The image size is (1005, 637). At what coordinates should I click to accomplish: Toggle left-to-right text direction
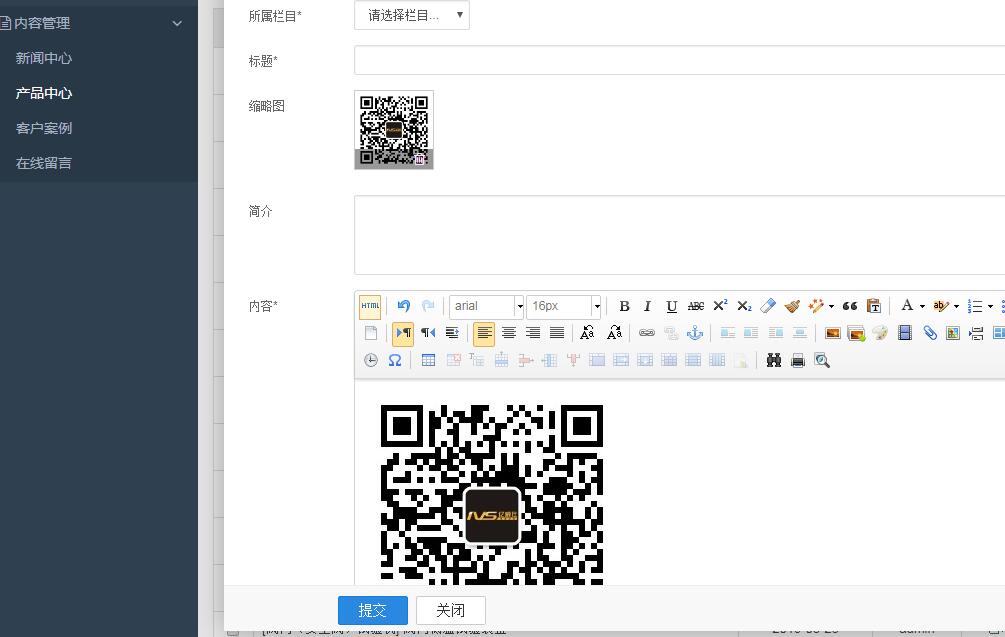tap(403, 333)
